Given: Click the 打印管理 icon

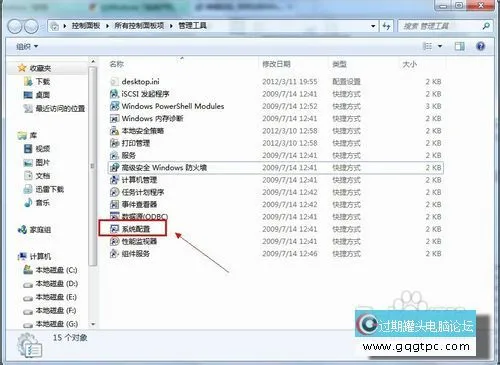Looking at the screenshot, I should pyautogui.click(x=114, y=143).
